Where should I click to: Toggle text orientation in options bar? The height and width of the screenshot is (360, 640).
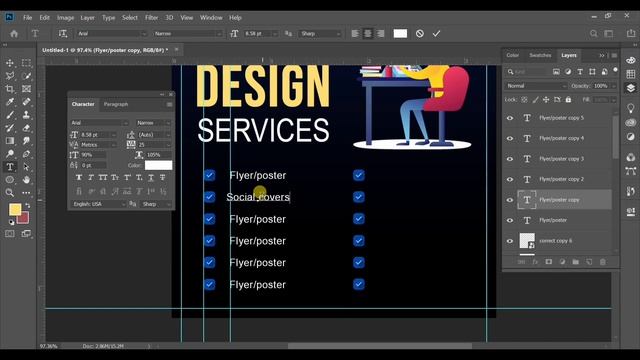click(62, 34)
